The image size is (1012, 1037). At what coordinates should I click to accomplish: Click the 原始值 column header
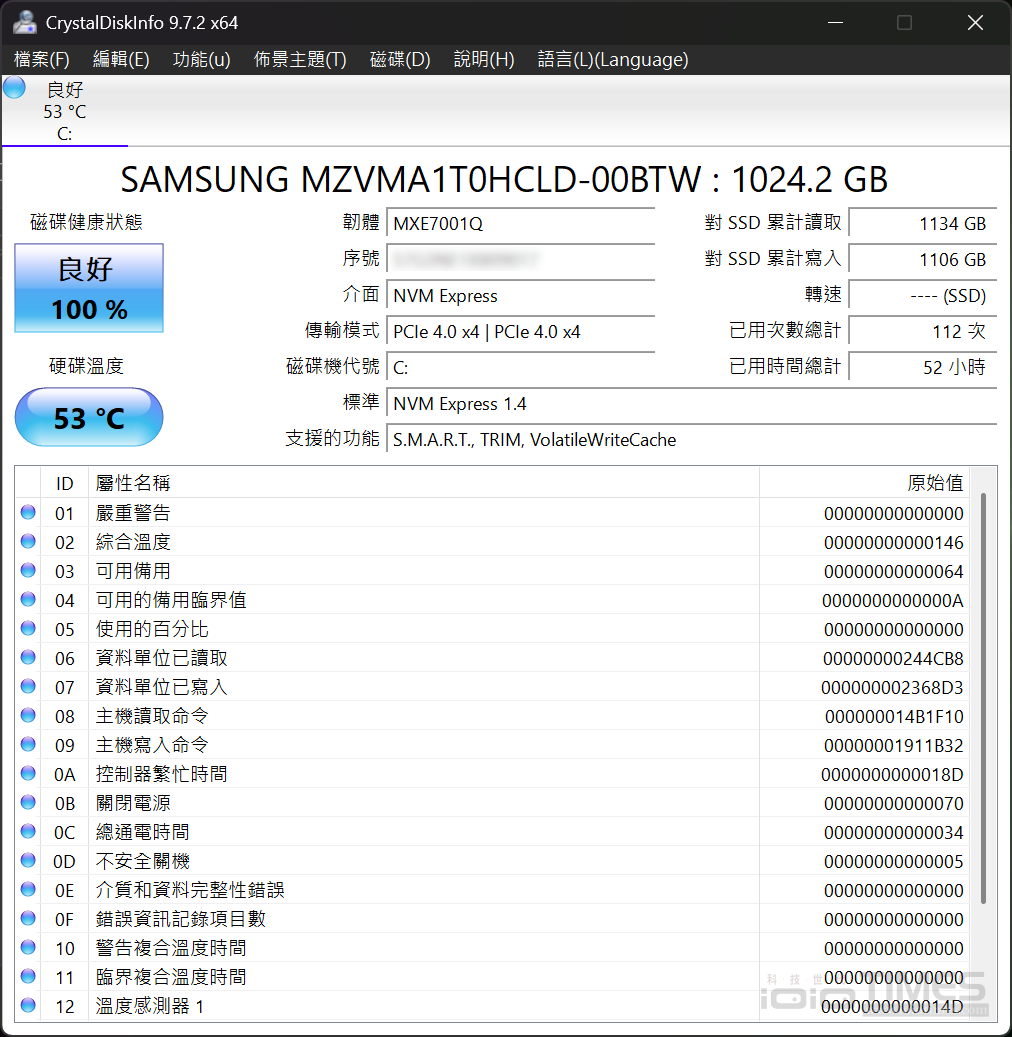point(864,483)
